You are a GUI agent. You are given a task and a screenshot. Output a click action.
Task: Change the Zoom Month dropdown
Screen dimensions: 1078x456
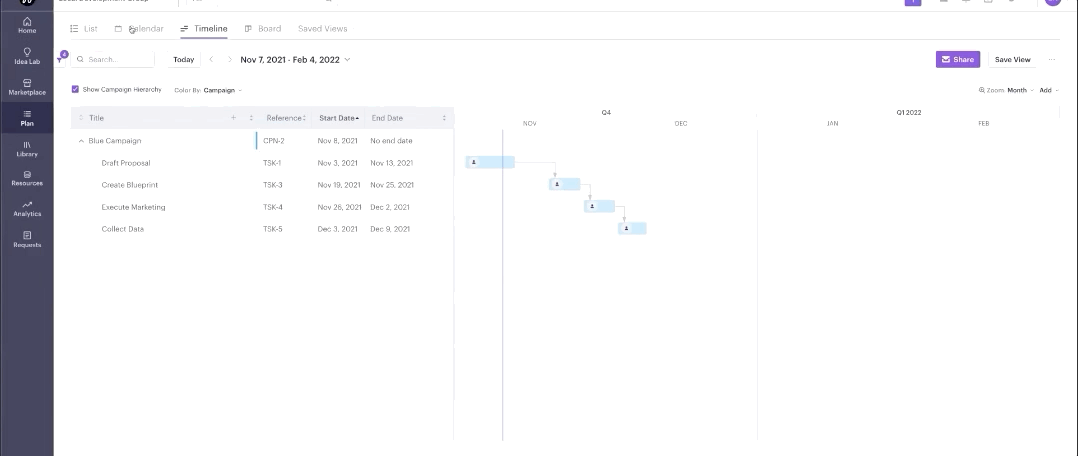(1020, 90)
